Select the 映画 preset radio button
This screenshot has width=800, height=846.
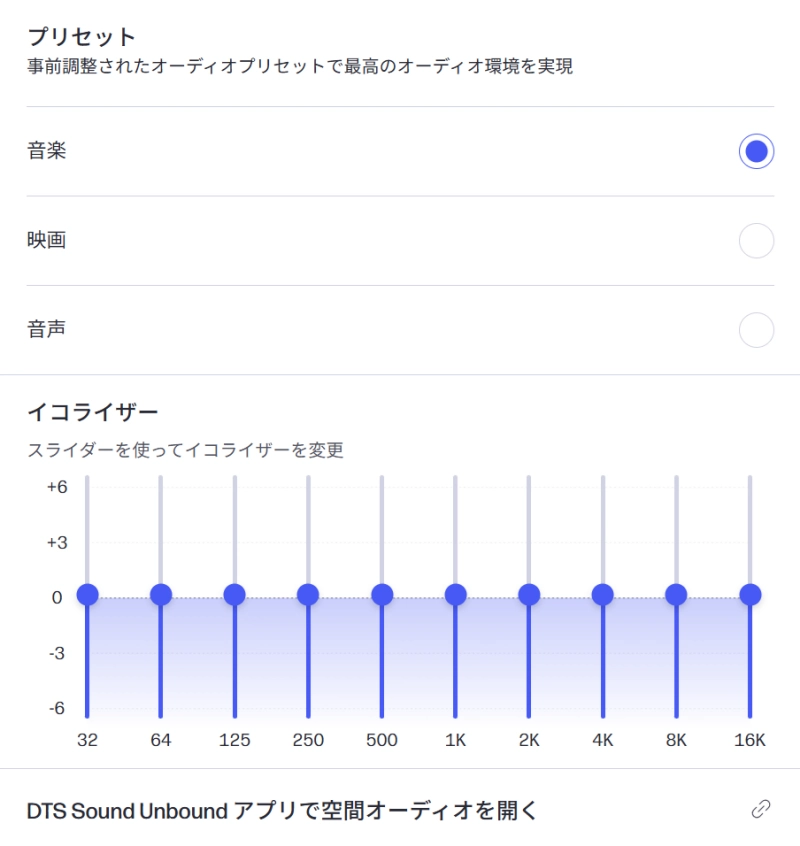click(x=757, y=240)
